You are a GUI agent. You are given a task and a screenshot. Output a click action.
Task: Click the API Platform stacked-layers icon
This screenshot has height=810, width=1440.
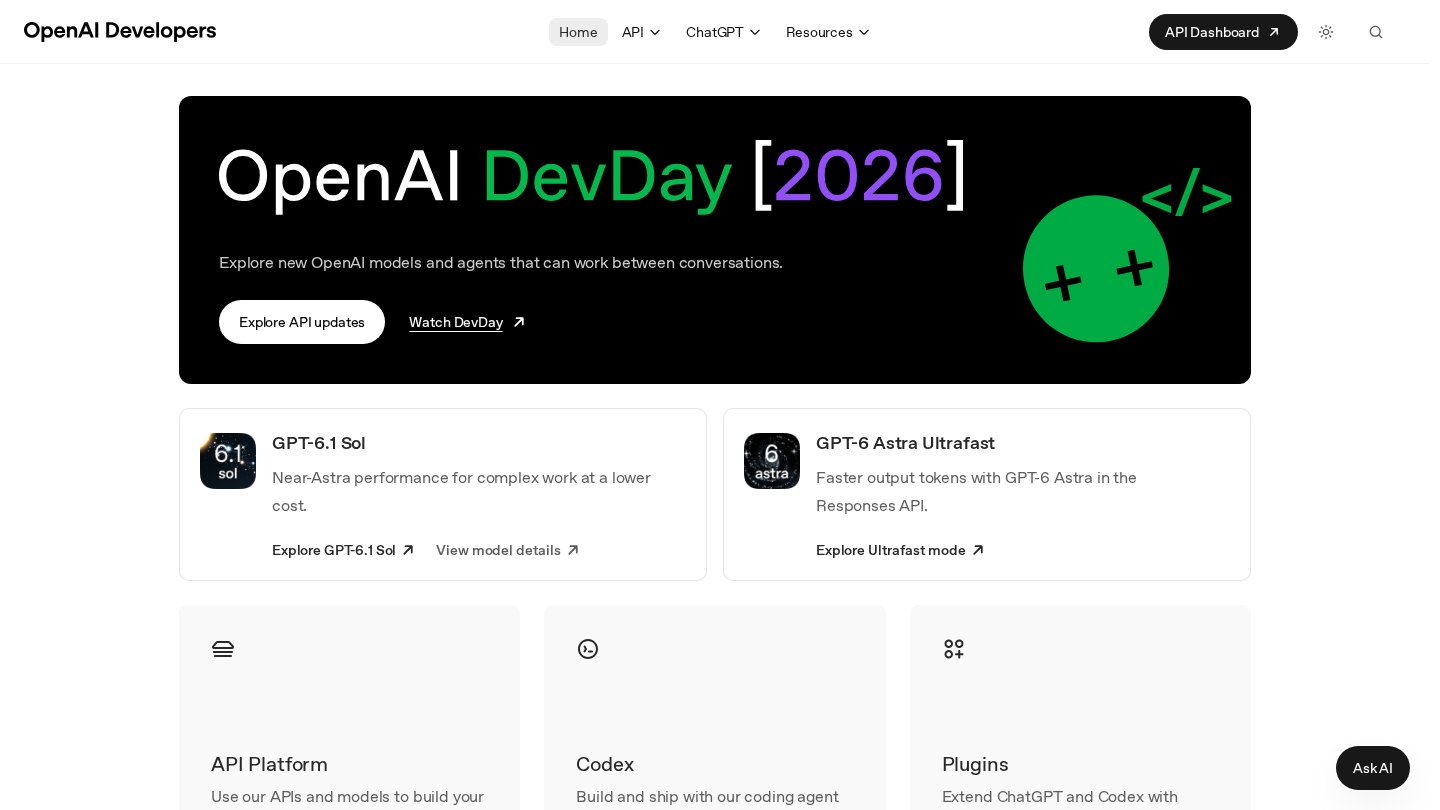pyautogui.click(x=223, y=649)
